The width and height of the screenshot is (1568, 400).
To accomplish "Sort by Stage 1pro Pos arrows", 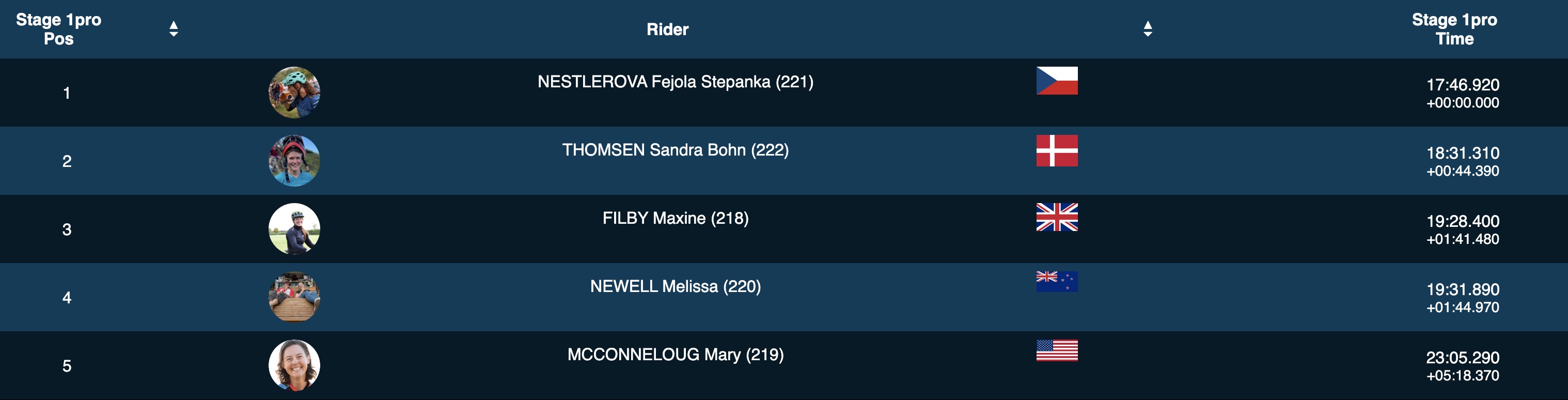I will tap(174, 28).
